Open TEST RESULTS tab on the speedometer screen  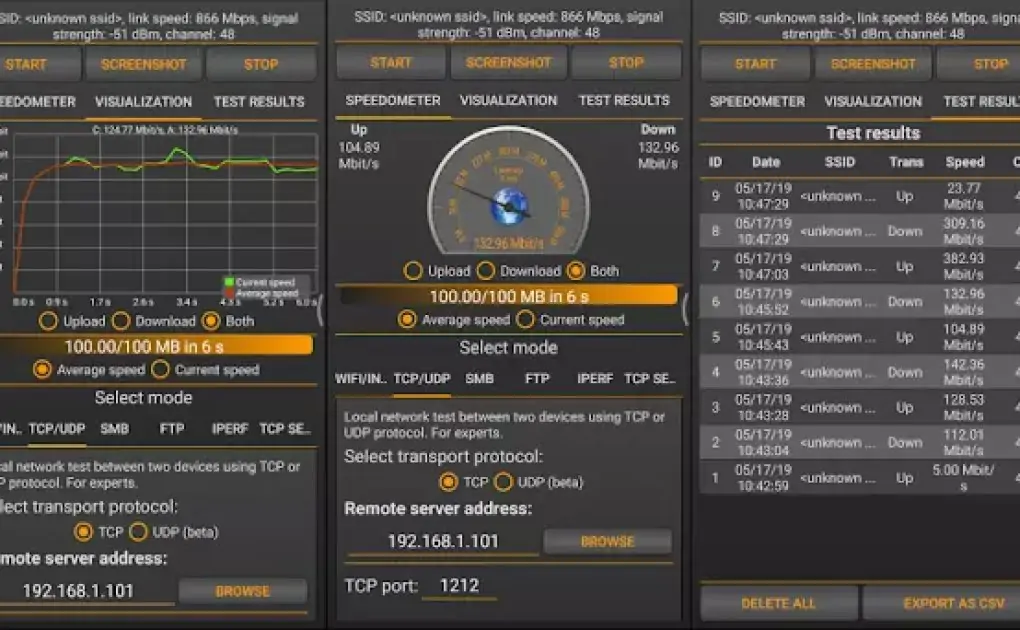click(x=624, y=100)
